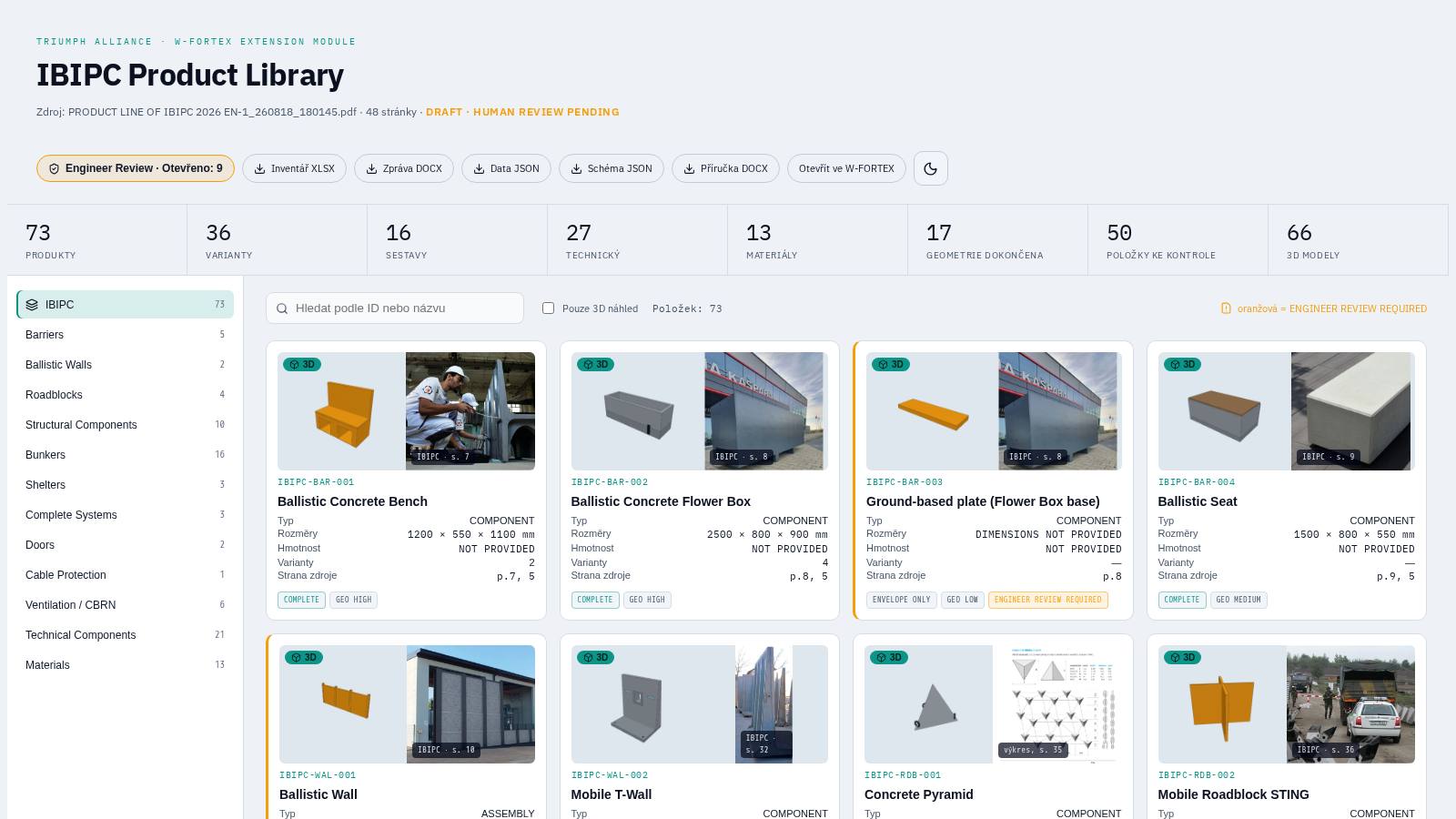Open Ballistic Concrete Bench photo thumbnail
The width and height of the screenshot is (1456, 819).
click(x=470, y=411)
